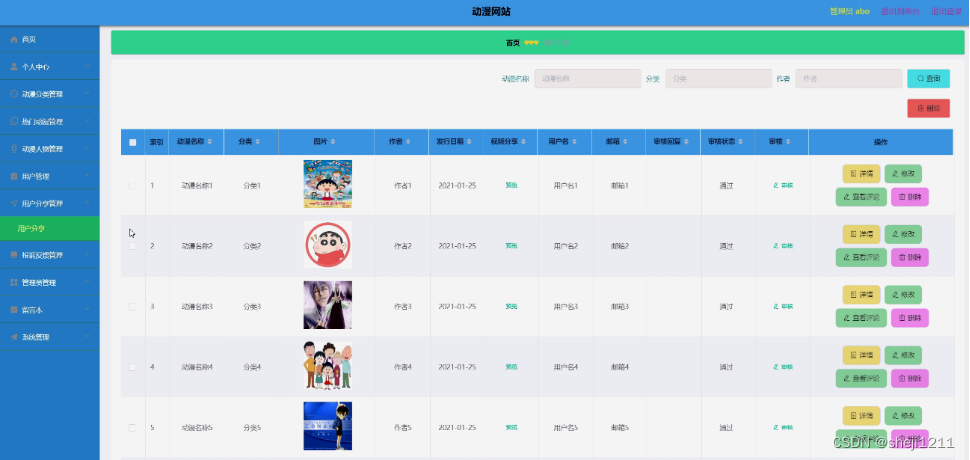
Task: Sort table by 视频分享 column arrows
Action: pyautogui.click(x=524, y=142)
